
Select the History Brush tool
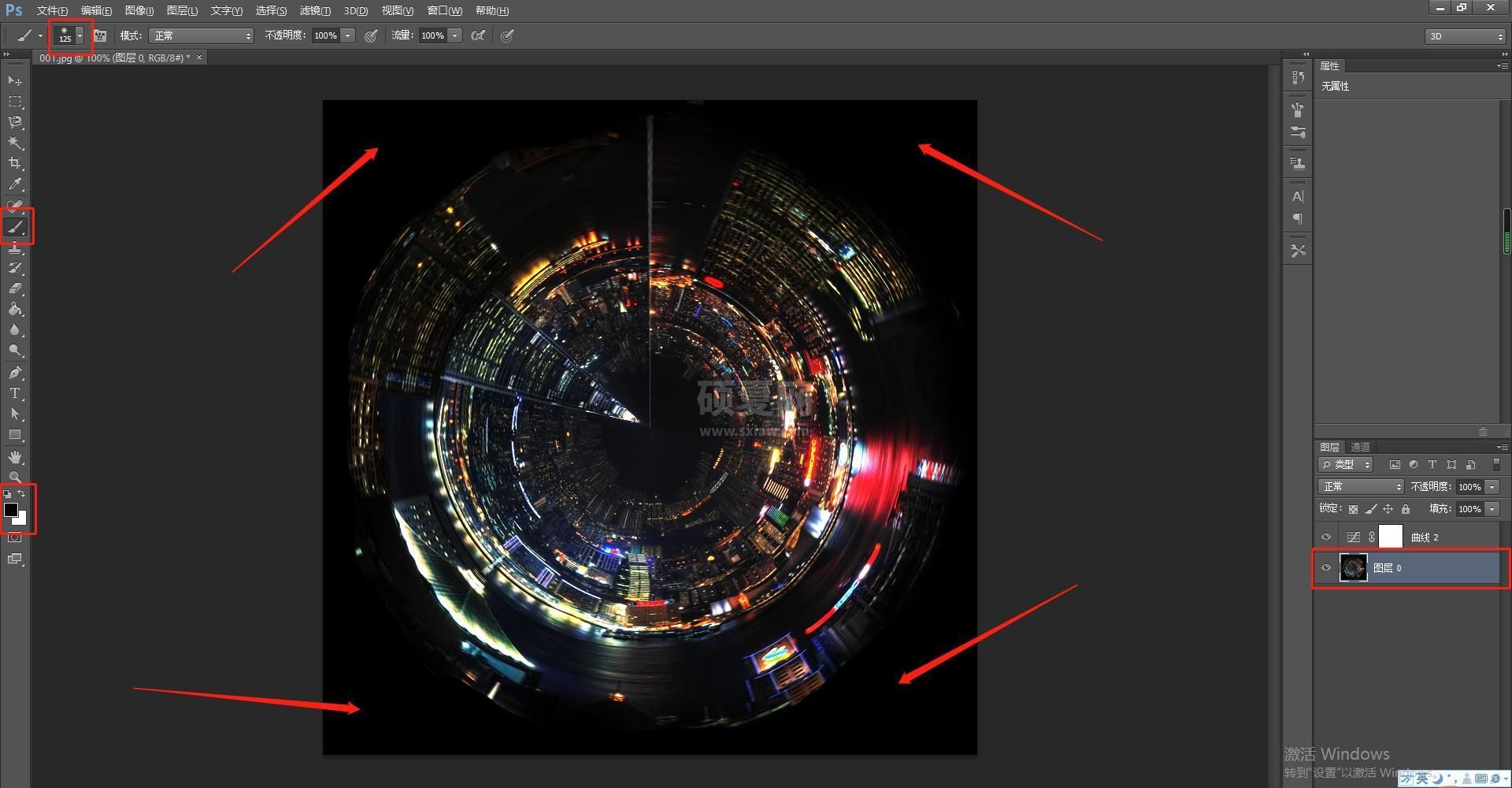pyautogui.click(x=15, y=268)
